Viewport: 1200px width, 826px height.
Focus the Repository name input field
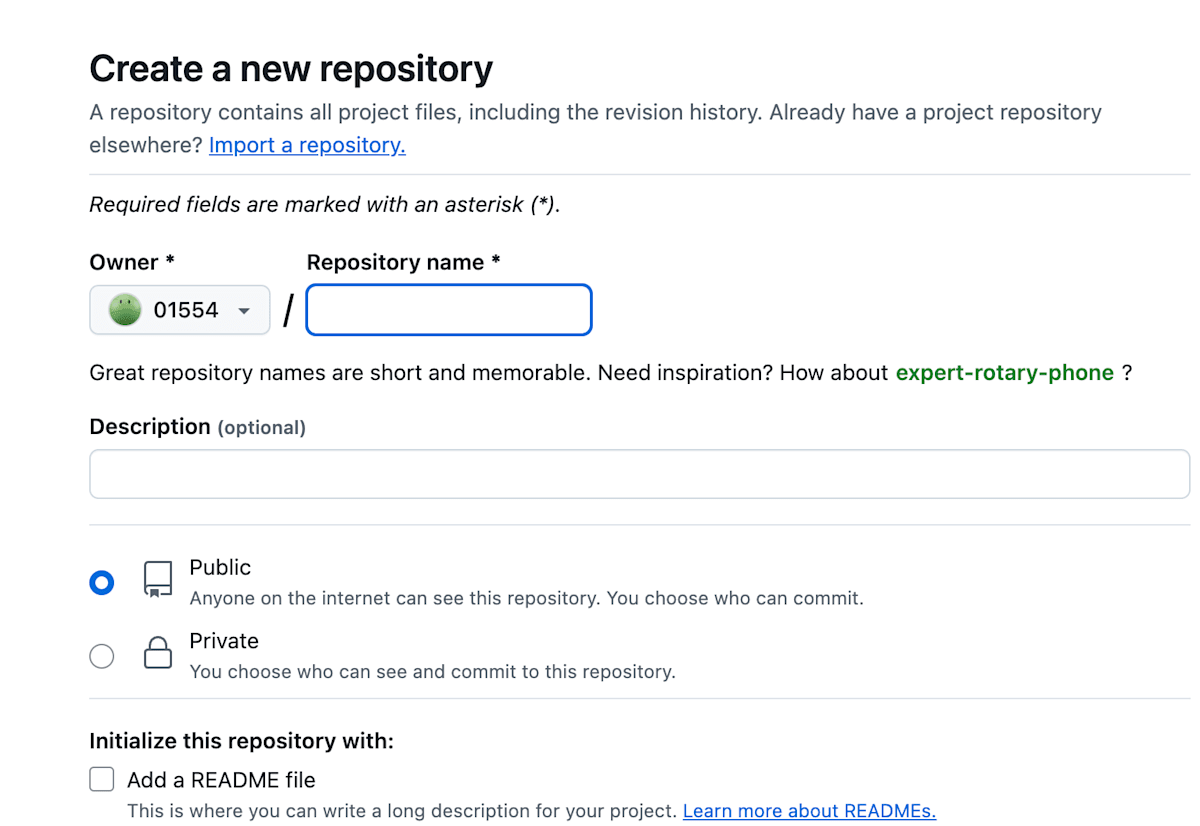449,310
